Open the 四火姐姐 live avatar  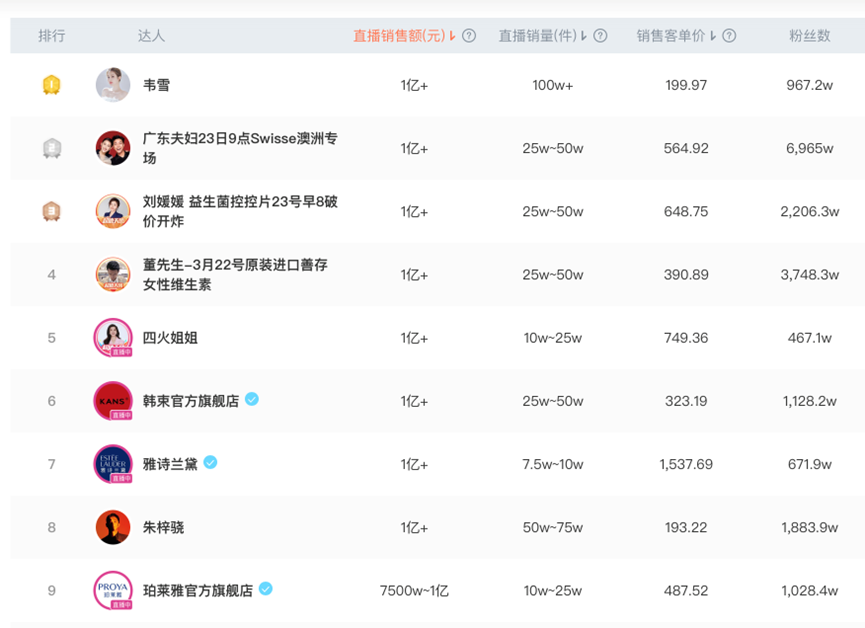coord(113,338)
